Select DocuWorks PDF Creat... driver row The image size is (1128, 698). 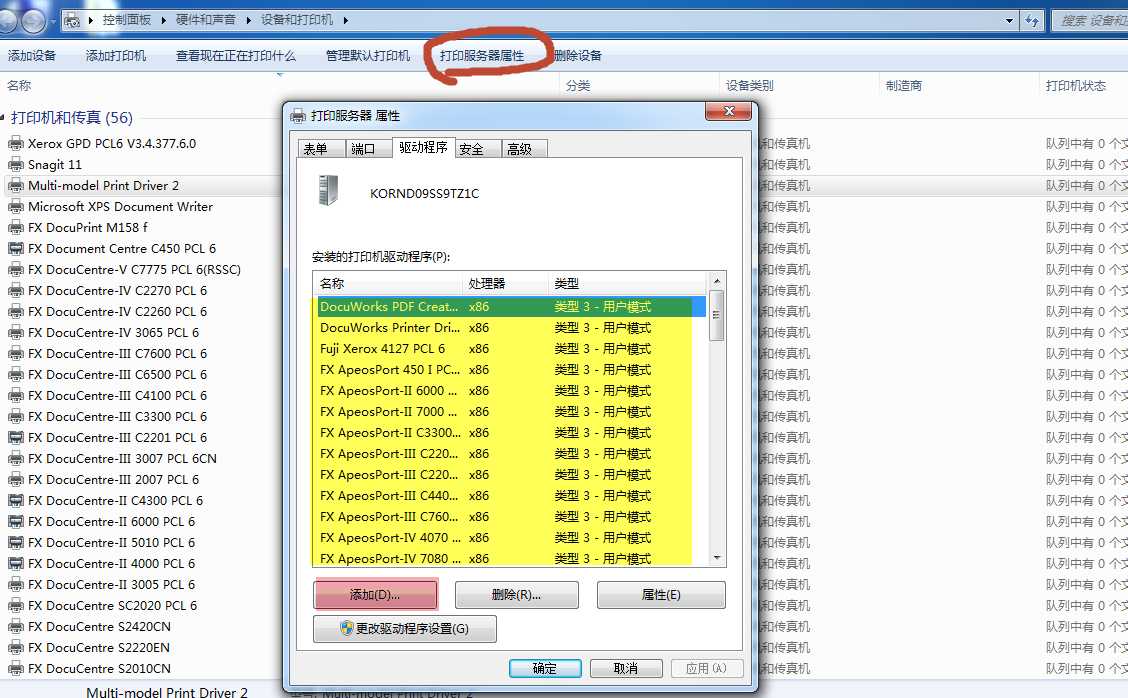511,307
